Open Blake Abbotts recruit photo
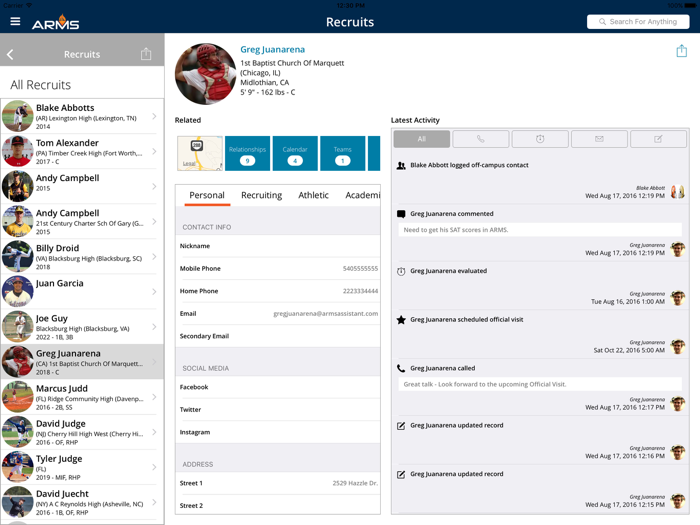 [17, 116]
